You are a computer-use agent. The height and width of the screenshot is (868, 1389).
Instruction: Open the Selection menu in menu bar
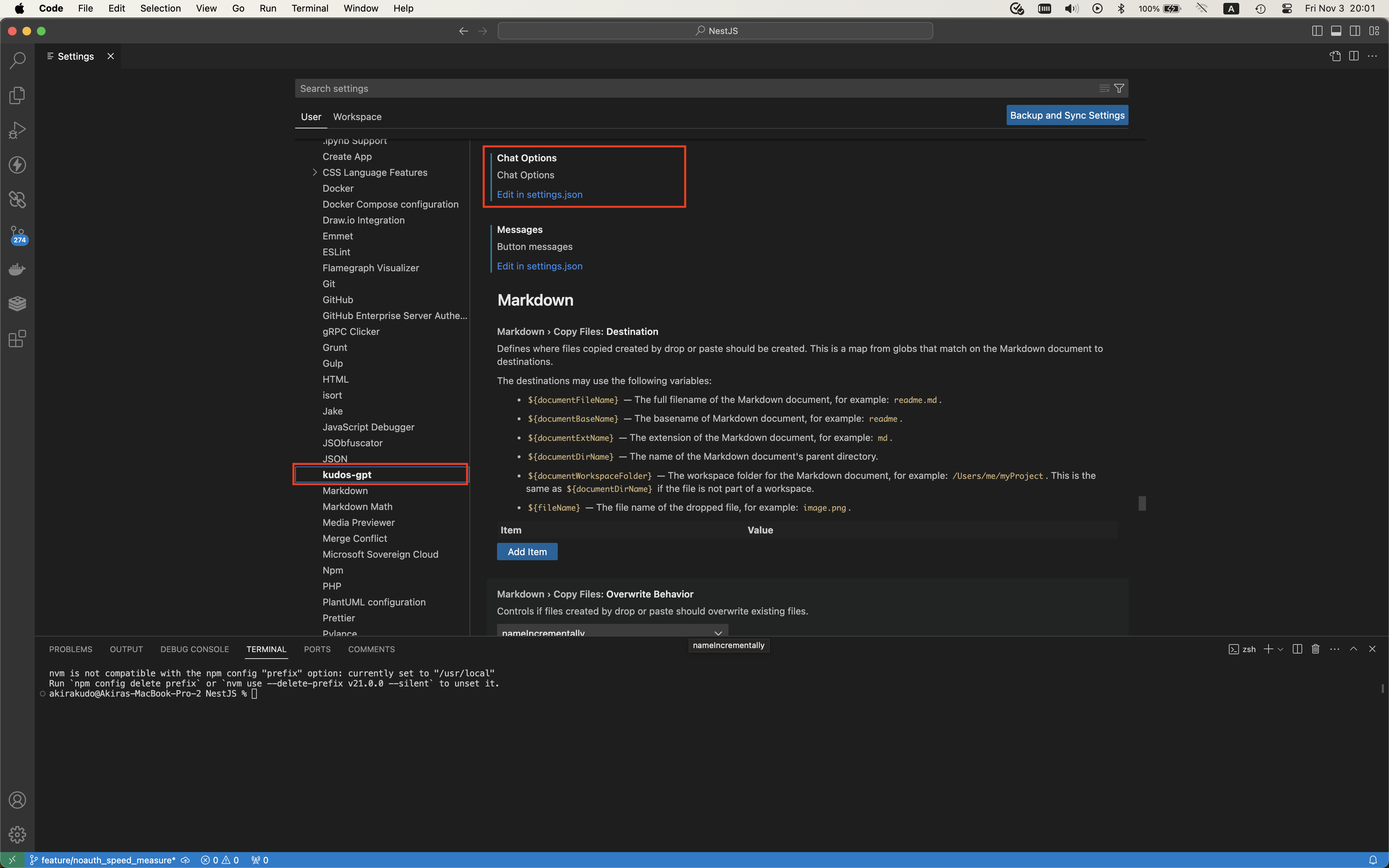pos(160,9)
